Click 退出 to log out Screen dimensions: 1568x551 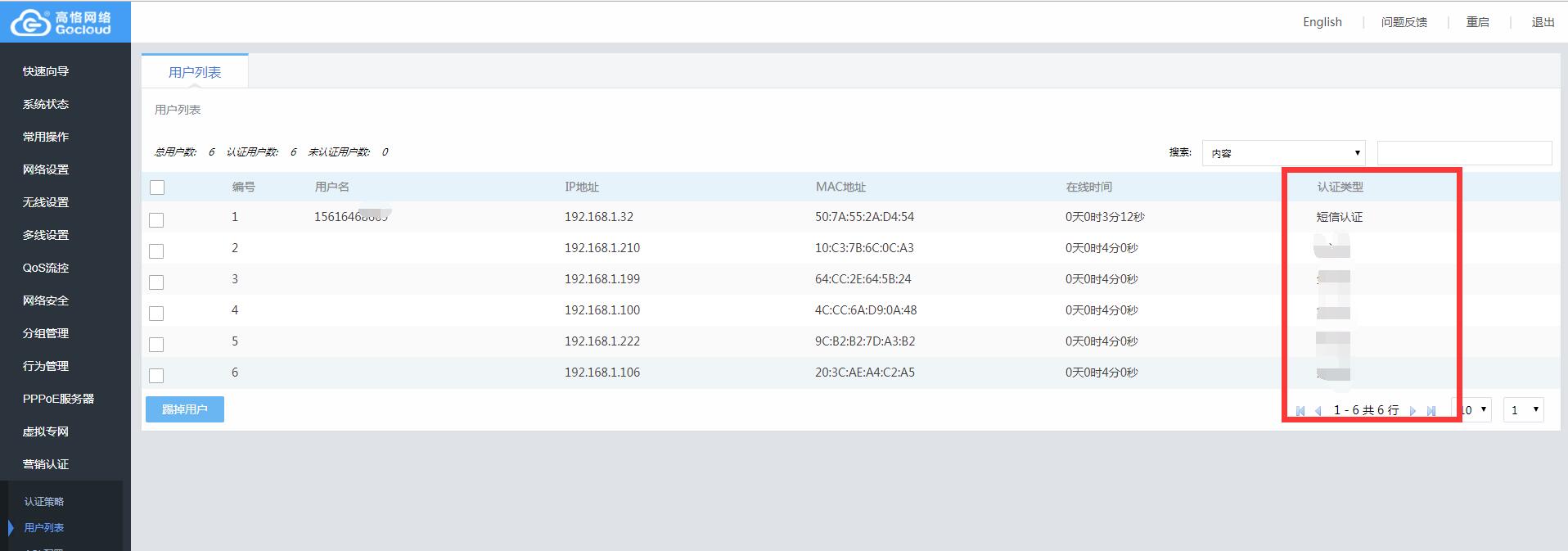click(x=1543, y=22)
